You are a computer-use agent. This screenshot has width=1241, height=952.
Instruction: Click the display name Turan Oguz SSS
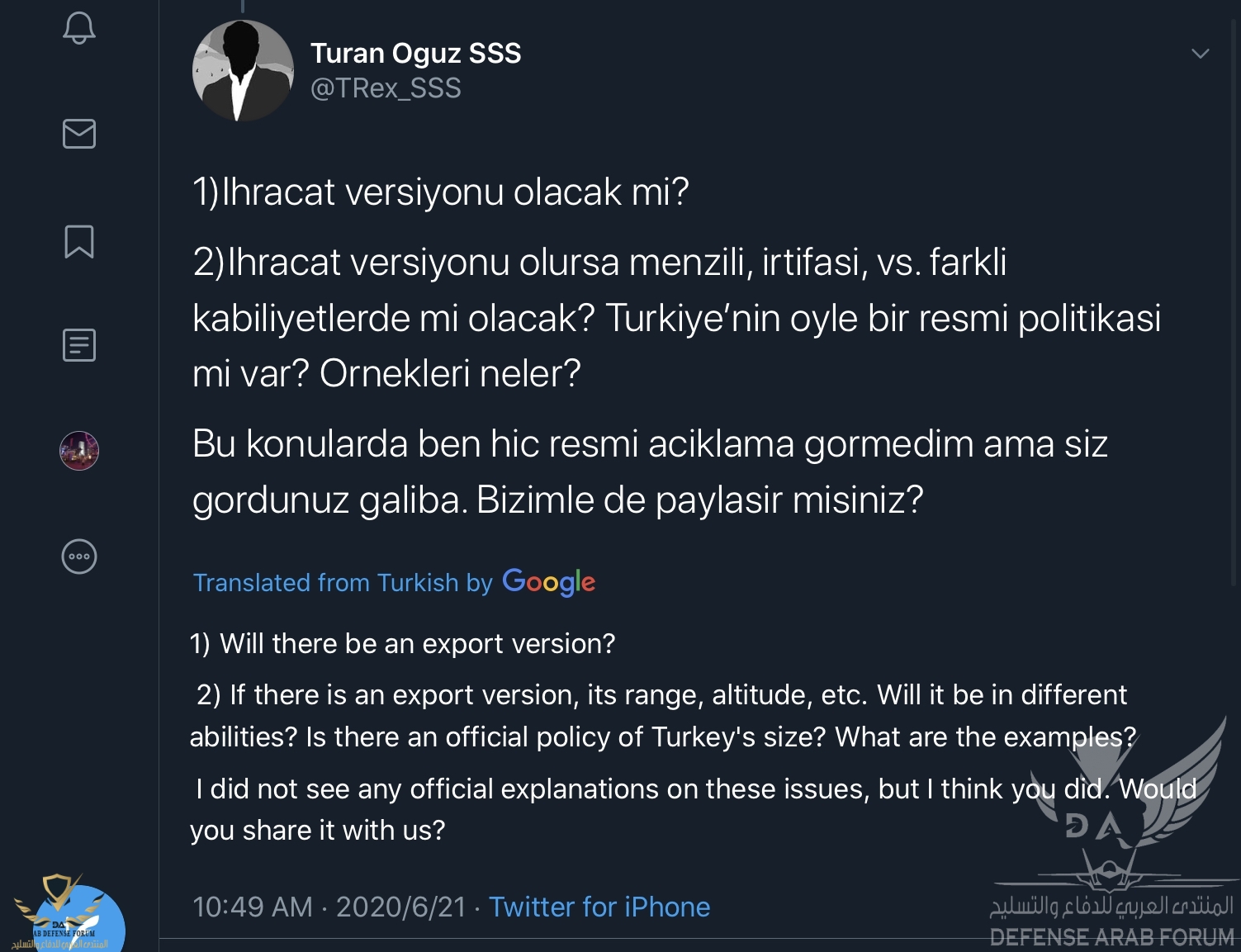(x=415, y=53)
